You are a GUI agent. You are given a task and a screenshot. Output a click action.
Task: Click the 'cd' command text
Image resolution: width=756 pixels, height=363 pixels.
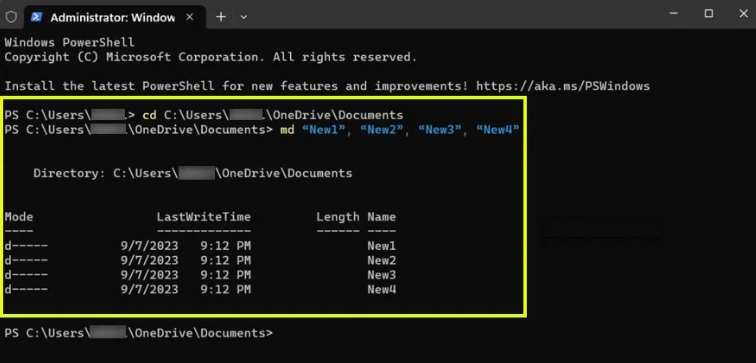(149, 115)
